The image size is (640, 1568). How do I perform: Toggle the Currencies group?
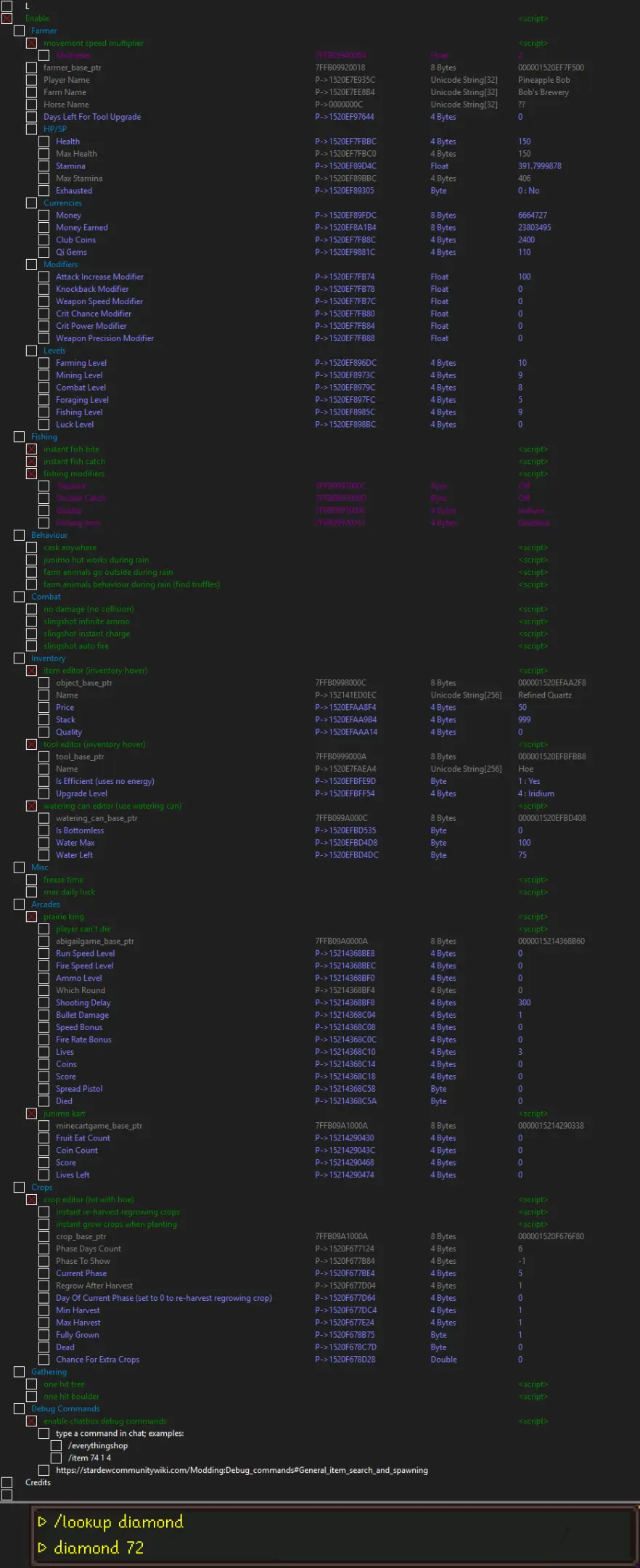click(62, 203)
